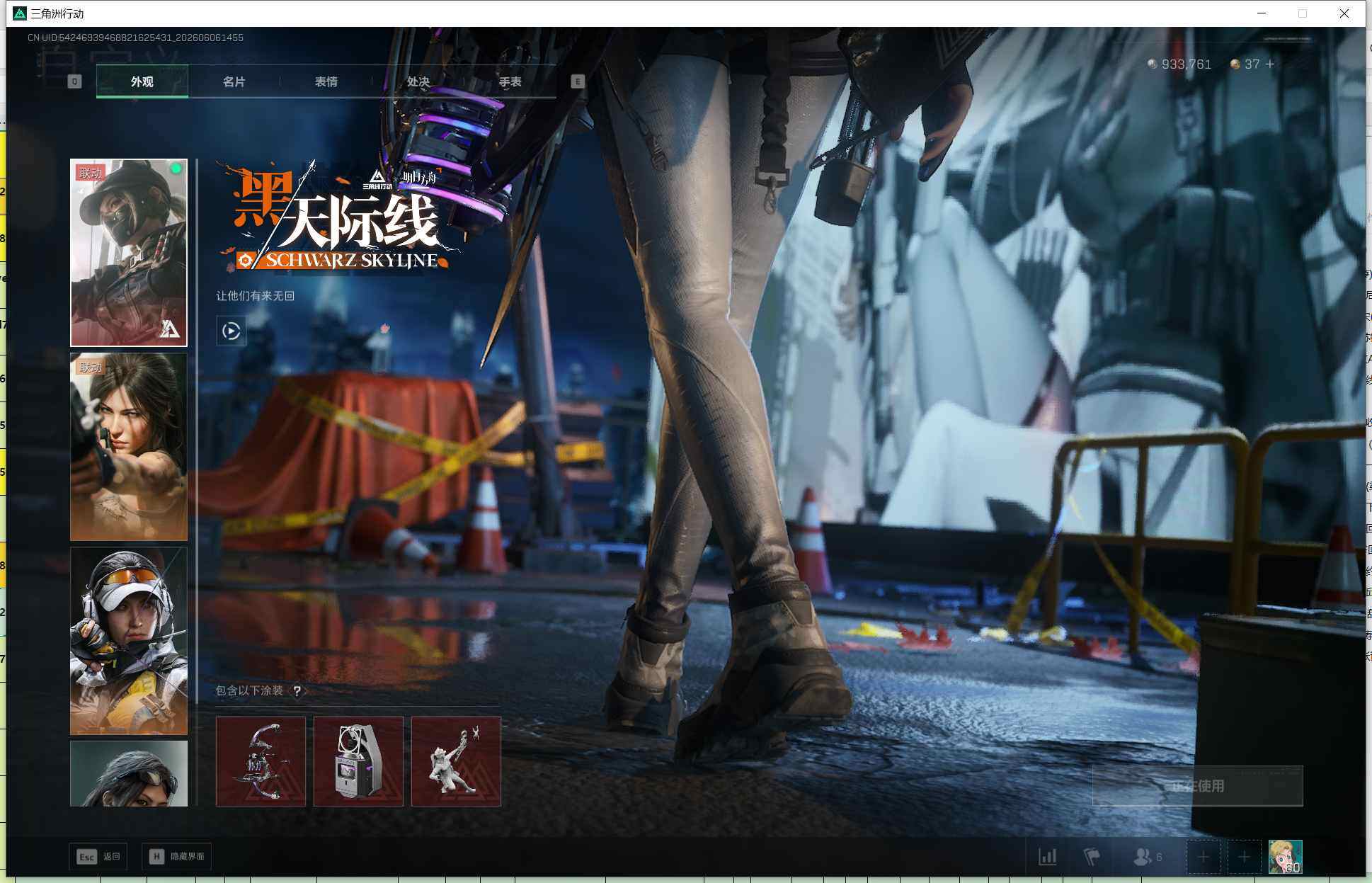Go to the 处决 tab
1372x883 pixels.
tap(418, 81)
